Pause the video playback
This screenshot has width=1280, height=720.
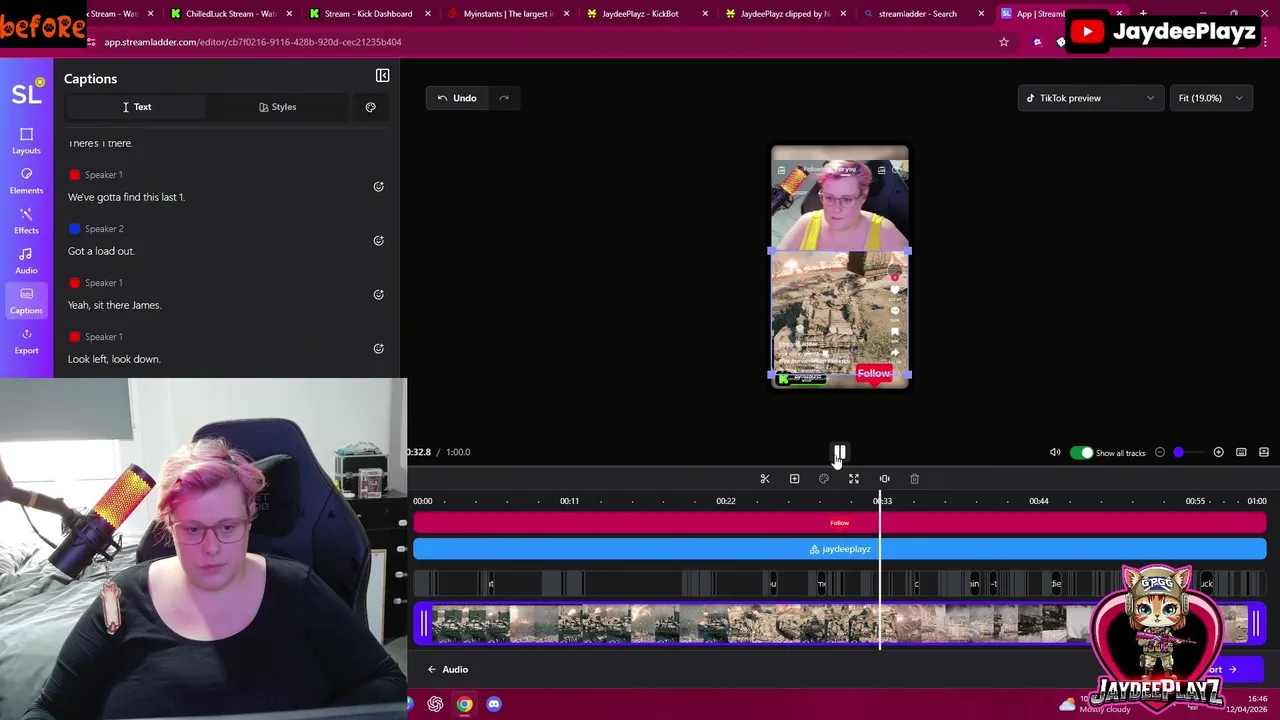click(x=840, y=453)
